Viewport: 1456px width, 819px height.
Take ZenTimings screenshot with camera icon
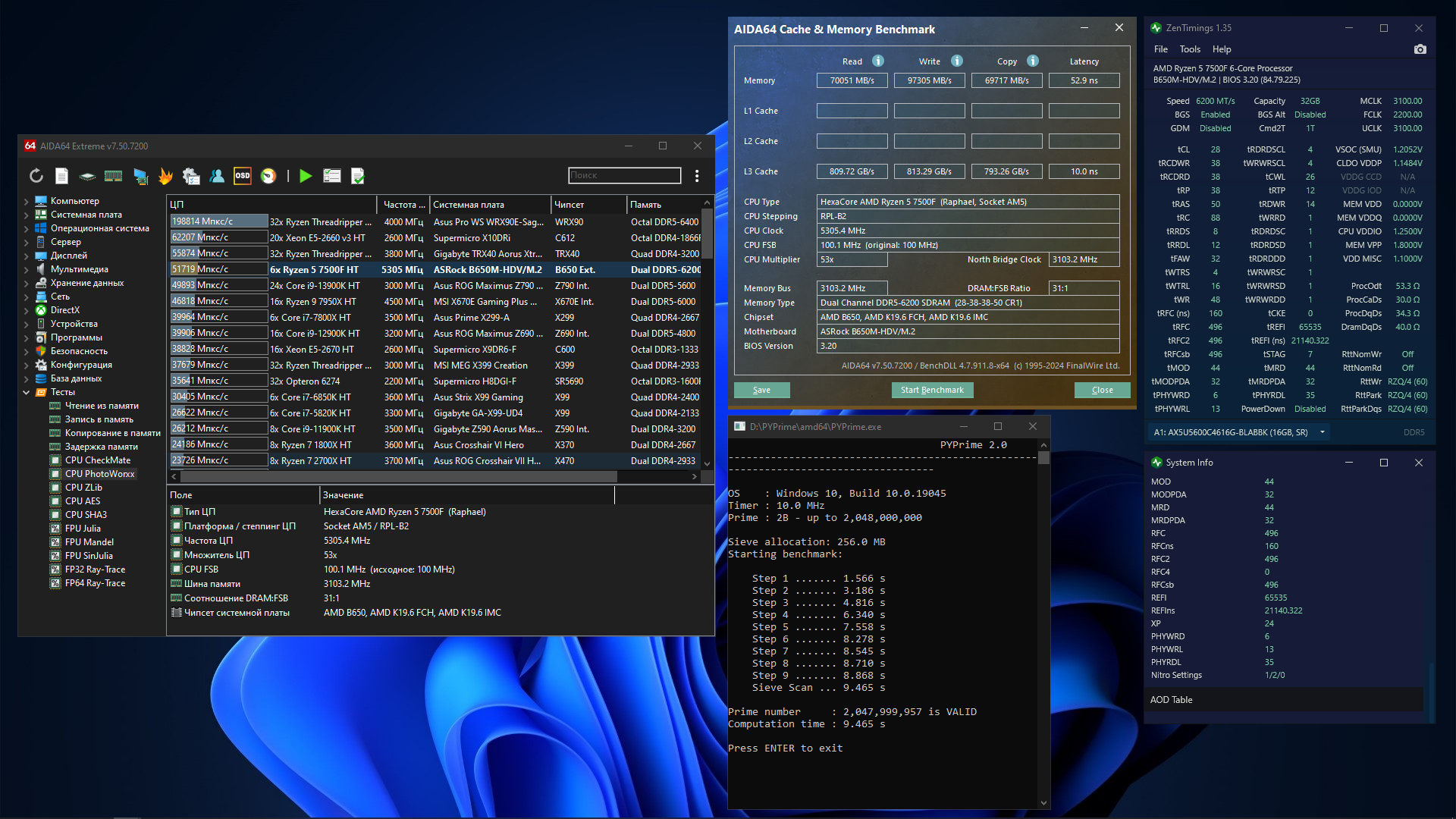(1420, 49)
